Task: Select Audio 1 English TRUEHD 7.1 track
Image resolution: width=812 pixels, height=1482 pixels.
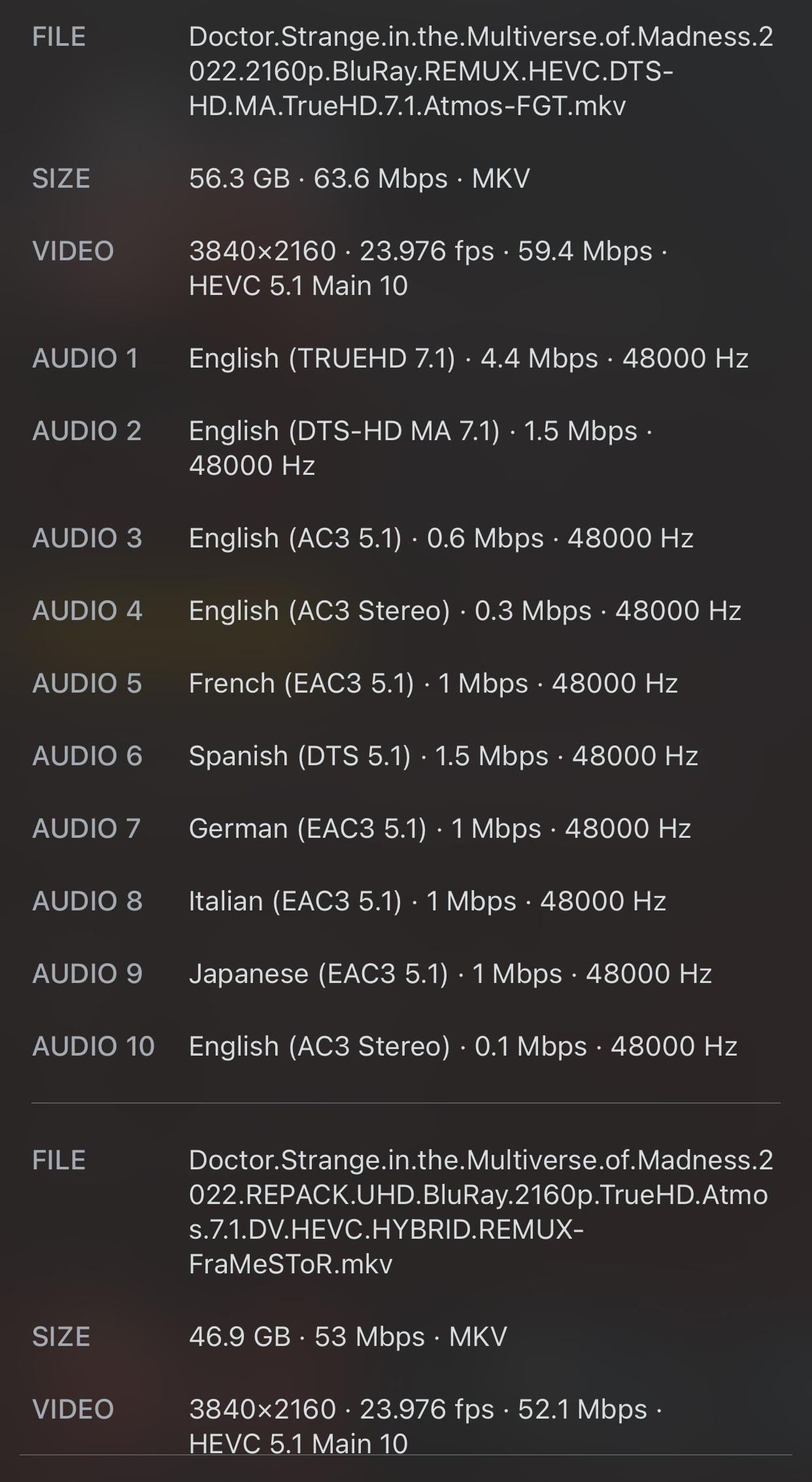Action: pyautogui.click(x=468, y=358)
